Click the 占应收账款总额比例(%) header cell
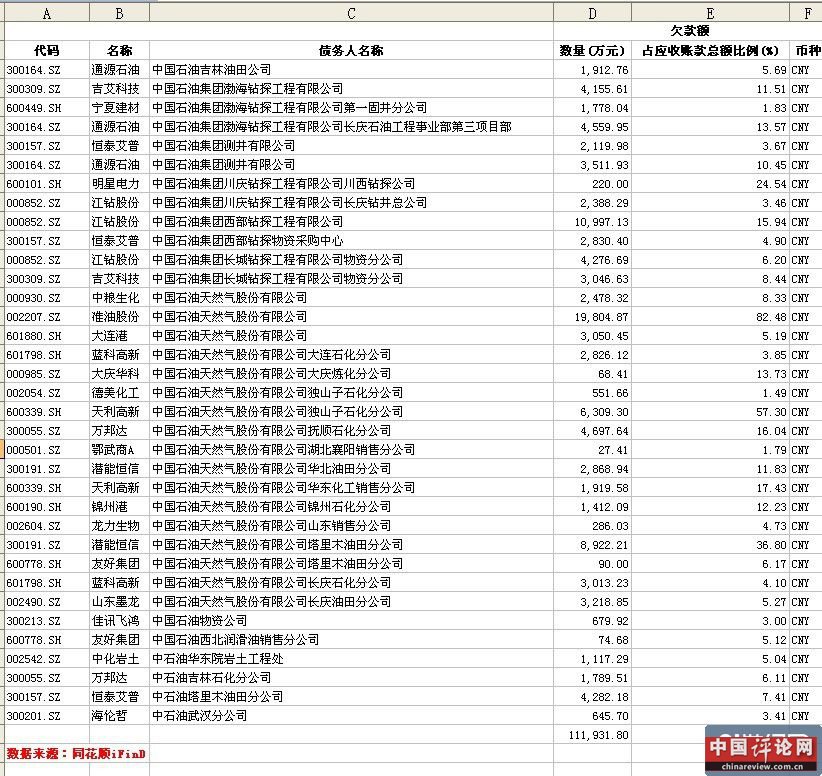Screen dimensions: 822x776 pos(710,50)
